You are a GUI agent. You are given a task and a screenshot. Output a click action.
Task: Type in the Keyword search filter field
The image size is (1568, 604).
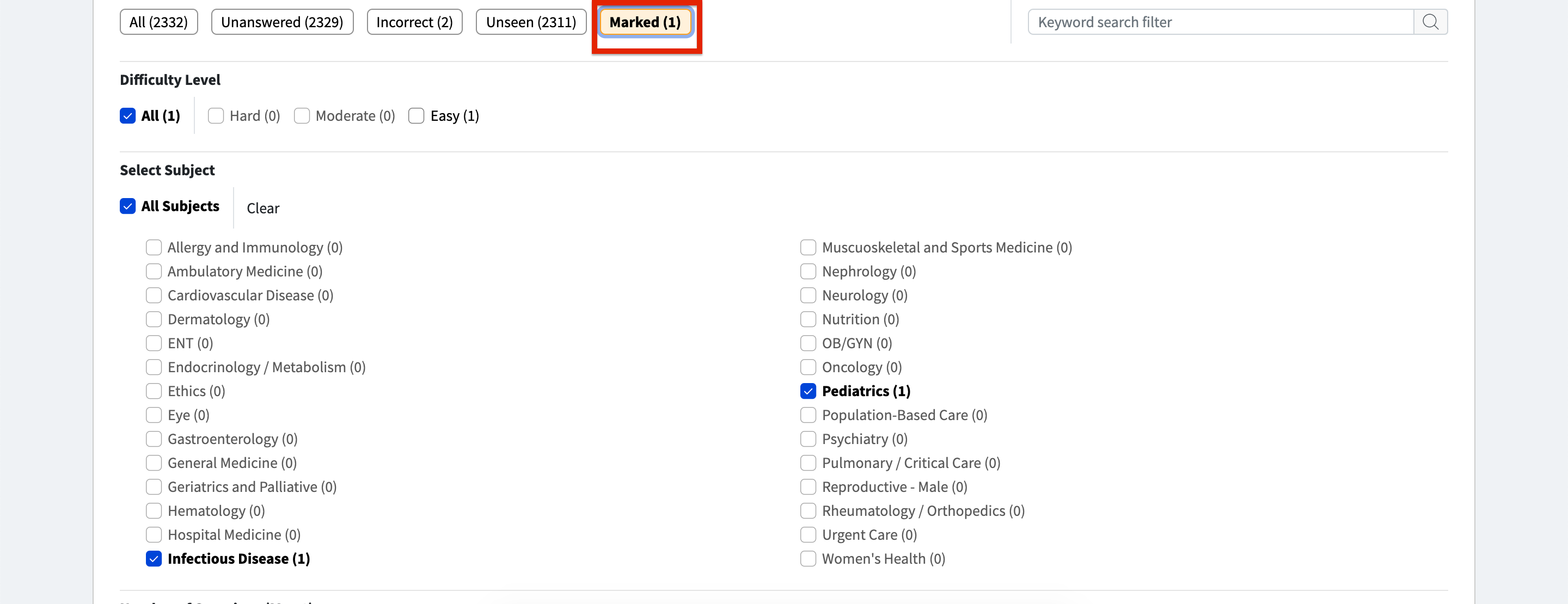1221,22
